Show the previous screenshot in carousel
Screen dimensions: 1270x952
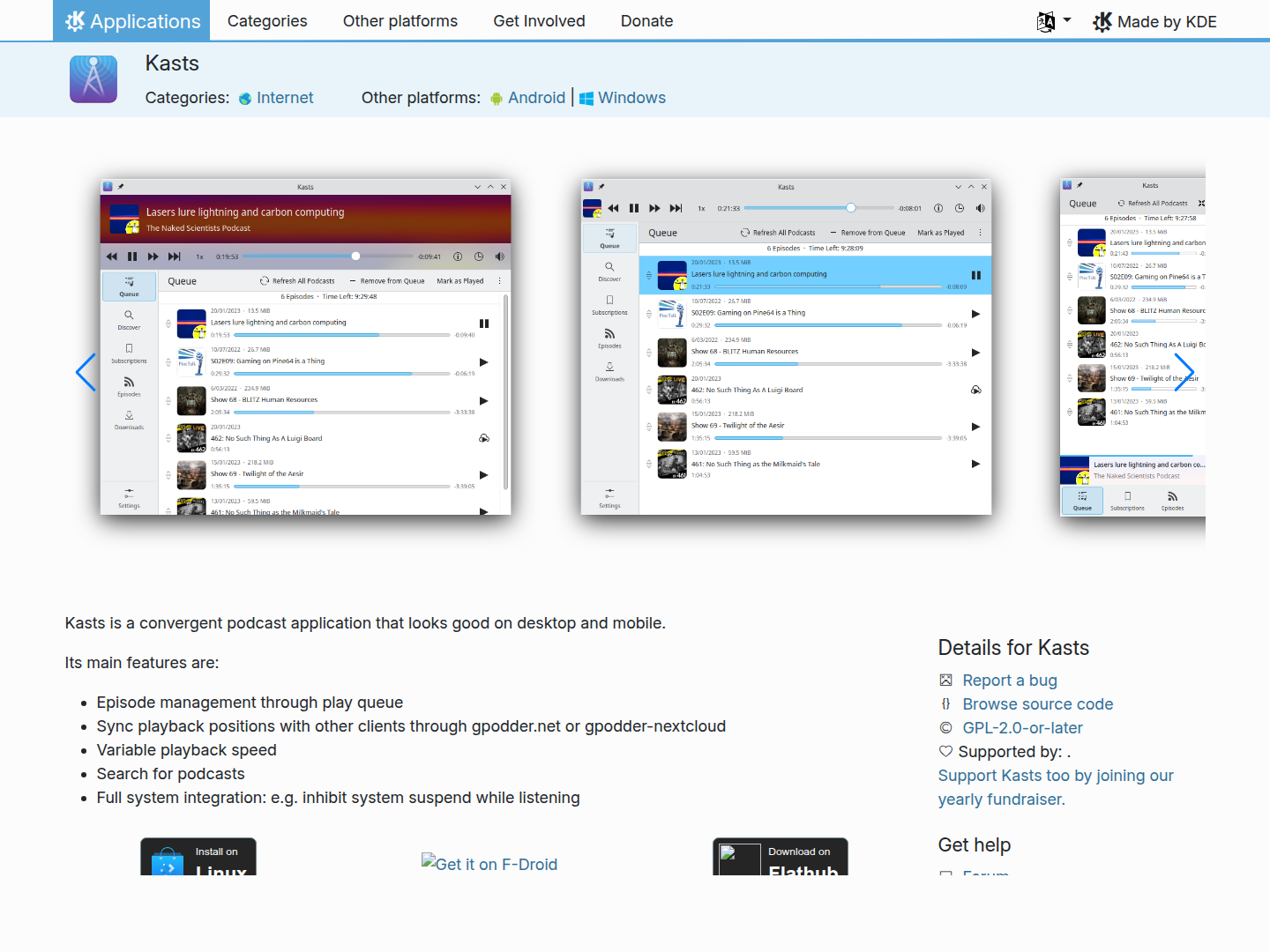point(86,372)
